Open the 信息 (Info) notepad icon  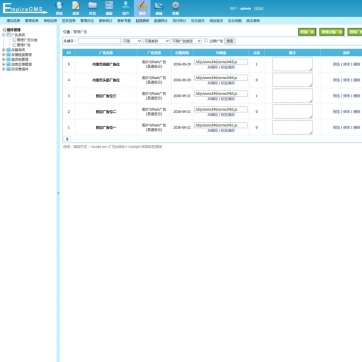76,8
